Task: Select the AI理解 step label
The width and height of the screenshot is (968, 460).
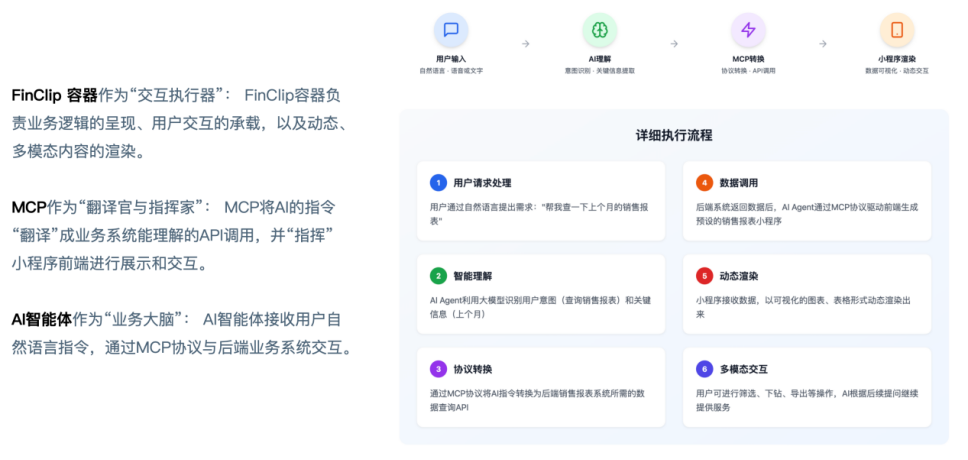Action: tap(599, 59)
